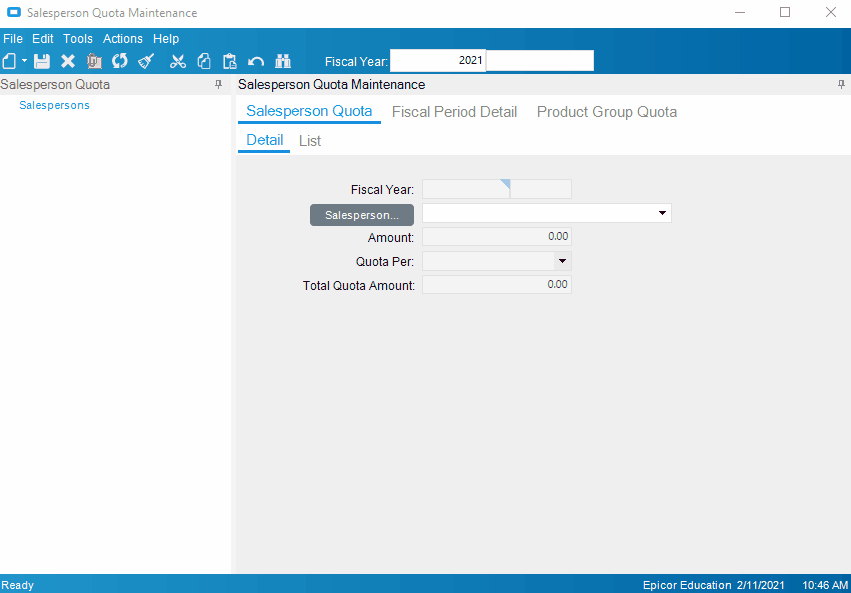Switch to Fiscal Period Detail tab
851x593 pixels.
(454, 112)
